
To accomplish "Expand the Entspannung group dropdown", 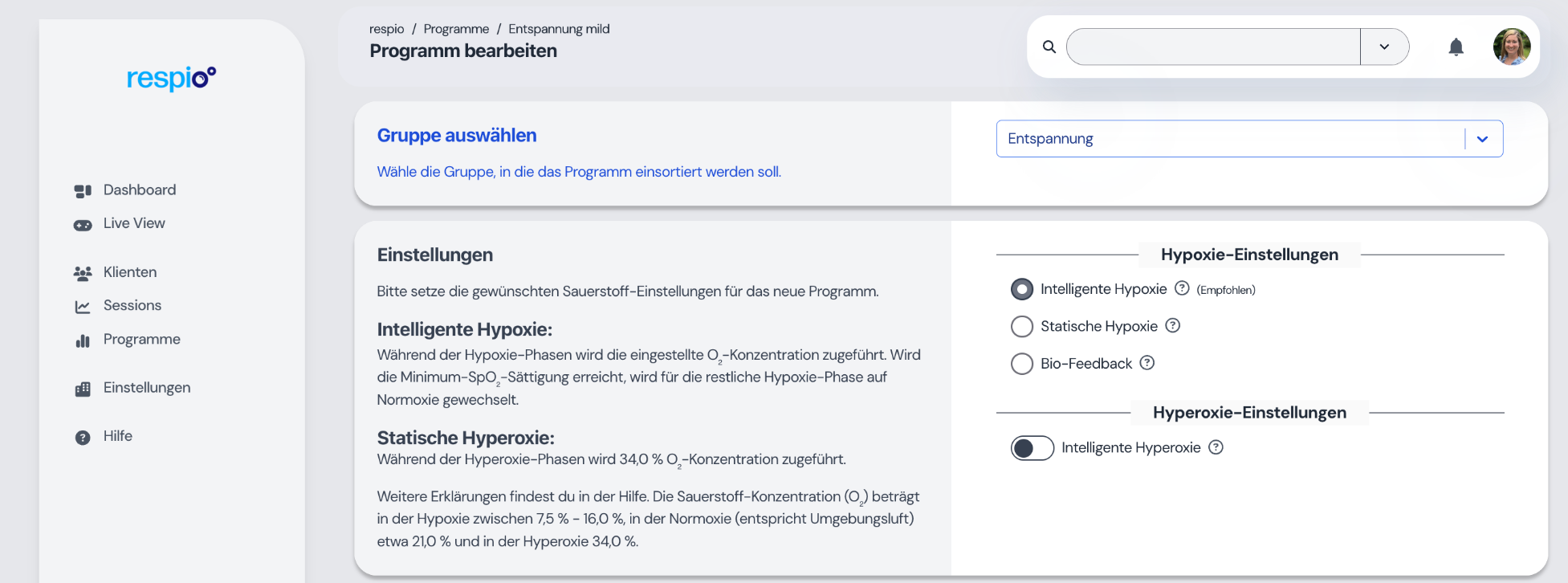I will [x=1482, y=139].
